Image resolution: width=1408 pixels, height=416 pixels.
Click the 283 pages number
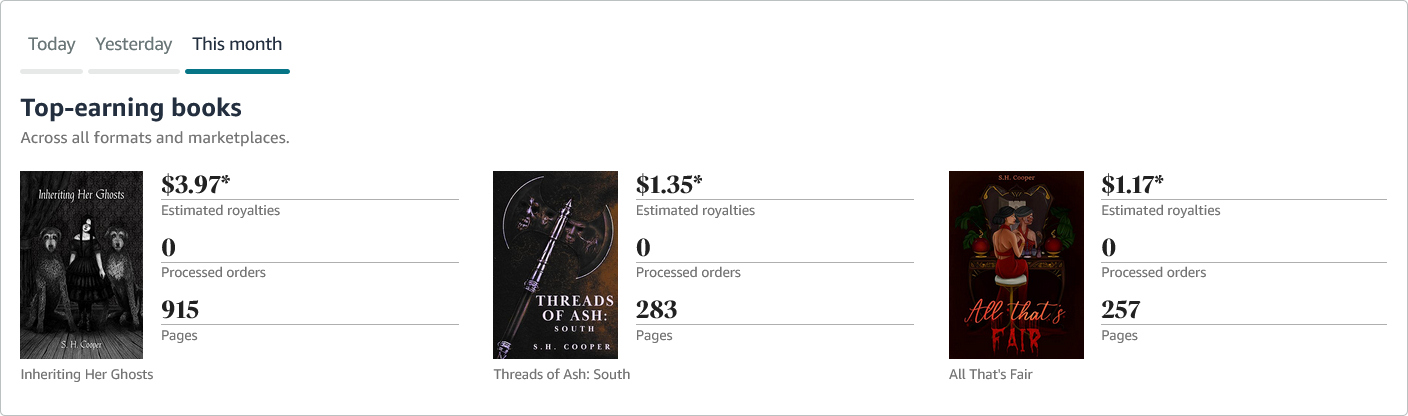click(x=656, y=309)
